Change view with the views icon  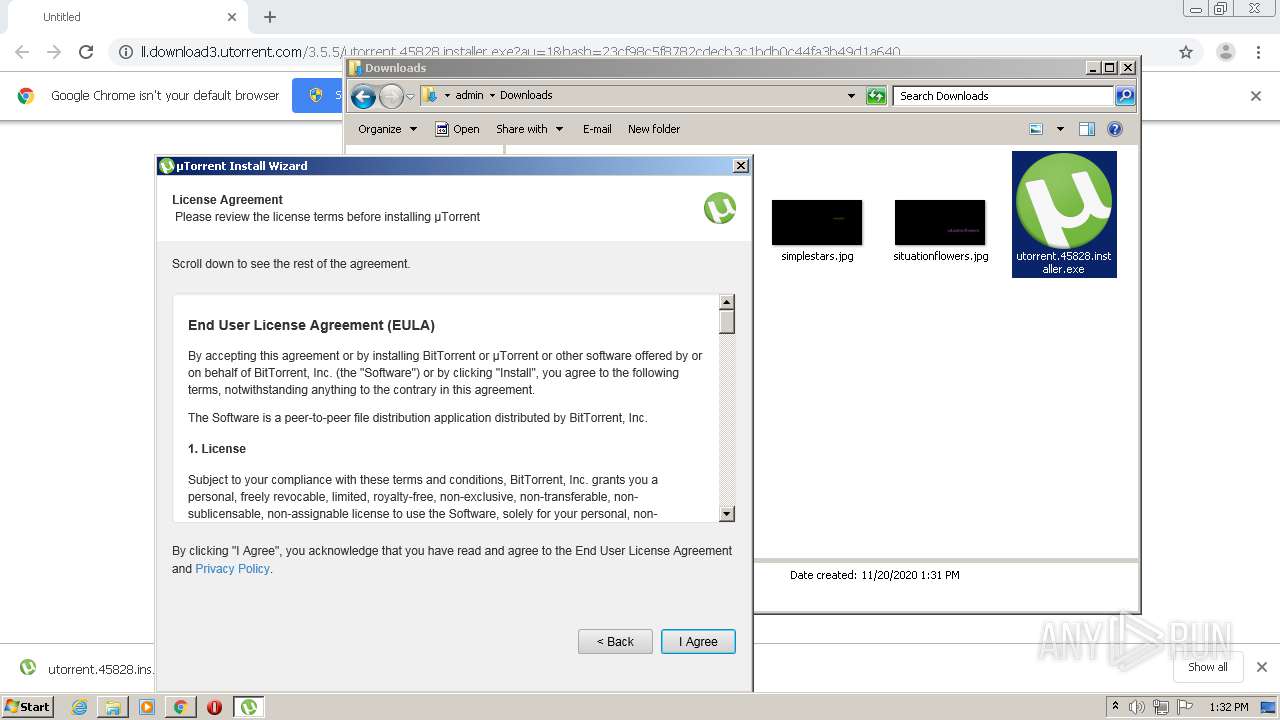1036,129
